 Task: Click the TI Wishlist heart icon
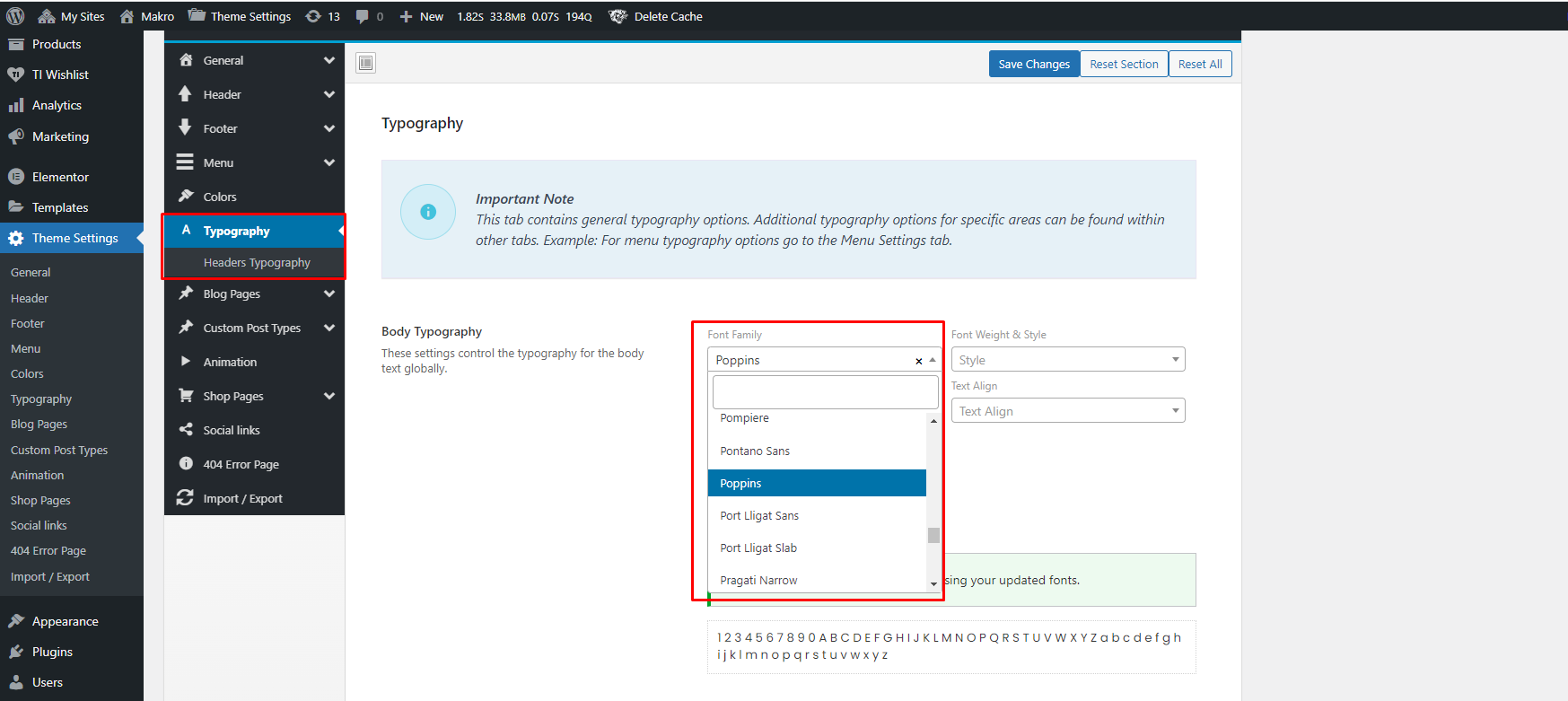16,74
